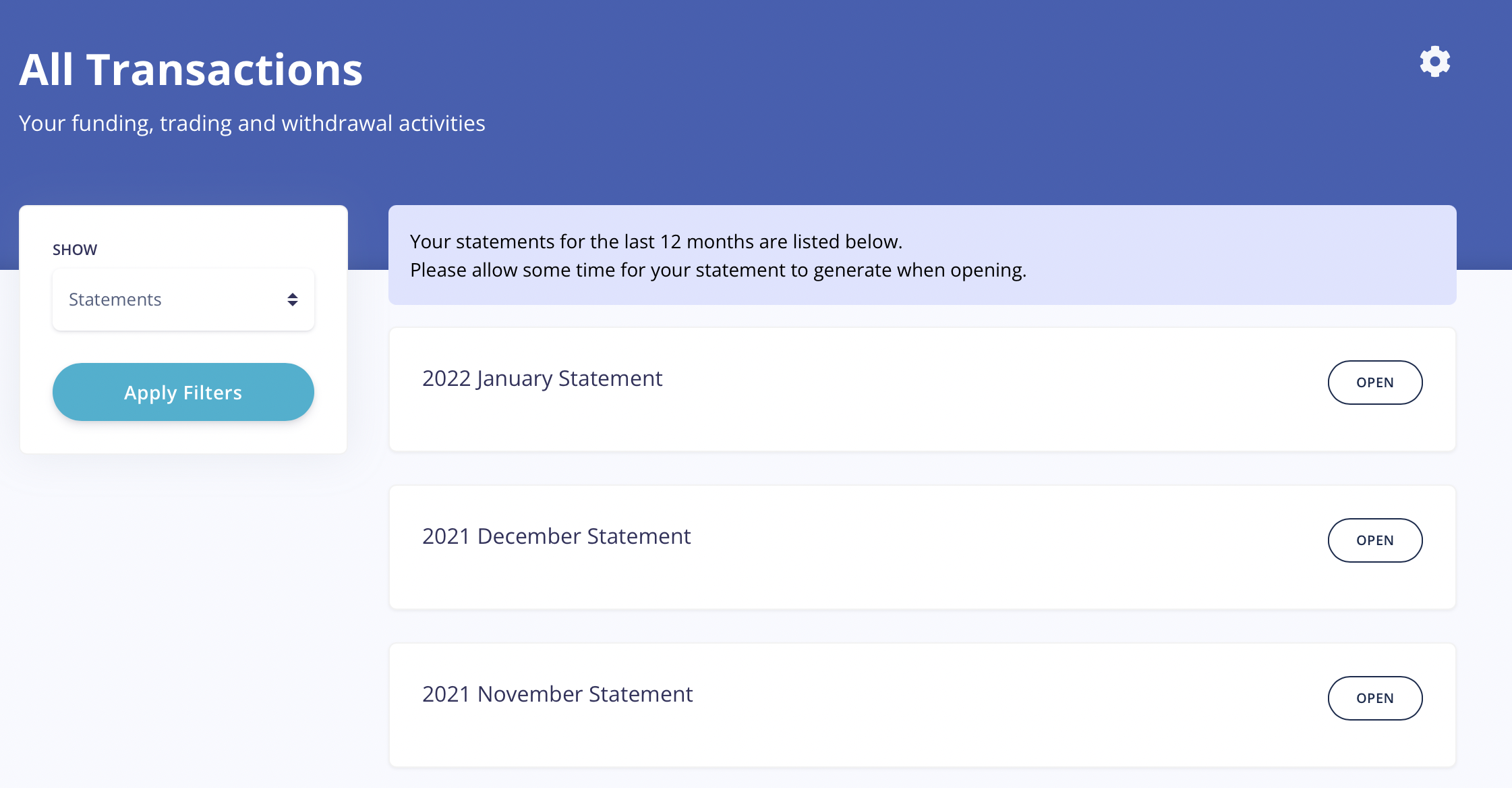1512x788 pixels.
Task: Expand the Statements selector
Action: (x=183, y=299)
